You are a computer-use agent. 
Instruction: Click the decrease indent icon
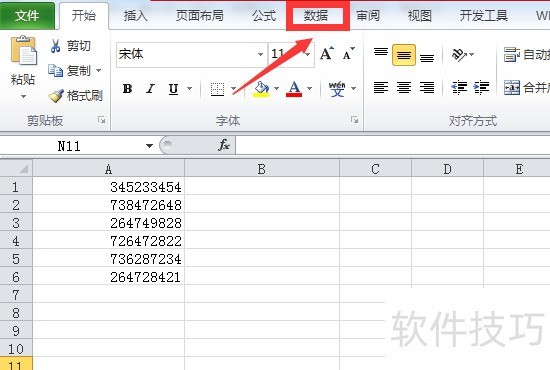coord(459,87)
